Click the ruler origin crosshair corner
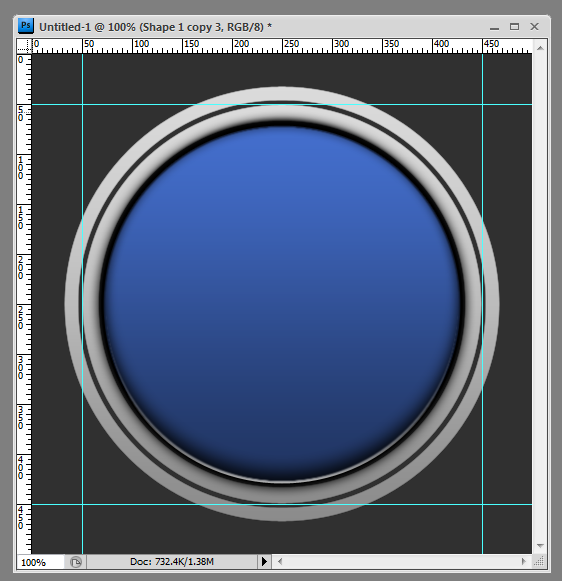This screenshot has height=581, width=562. pyautogui.click(x=24, y=46)
